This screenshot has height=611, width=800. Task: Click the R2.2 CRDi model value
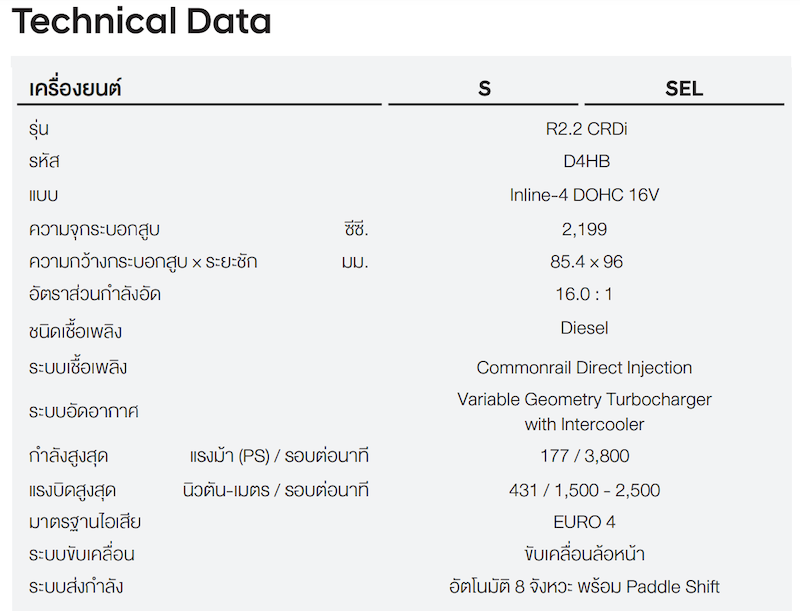pos(586,129)
